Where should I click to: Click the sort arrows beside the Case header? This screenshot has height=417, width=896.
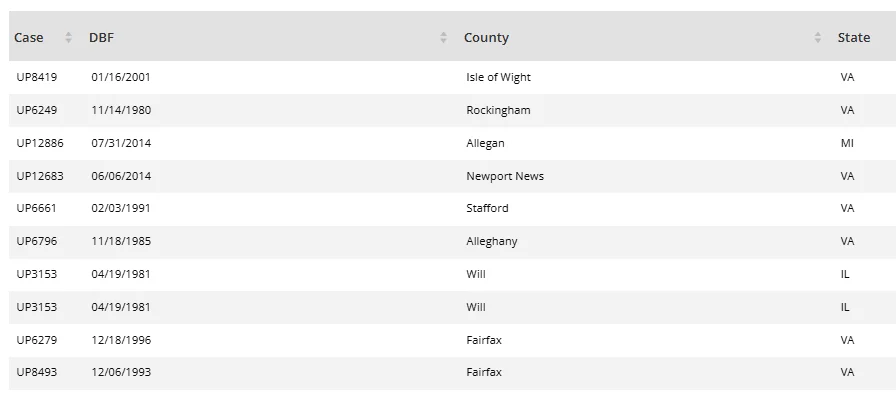[68, 38]
